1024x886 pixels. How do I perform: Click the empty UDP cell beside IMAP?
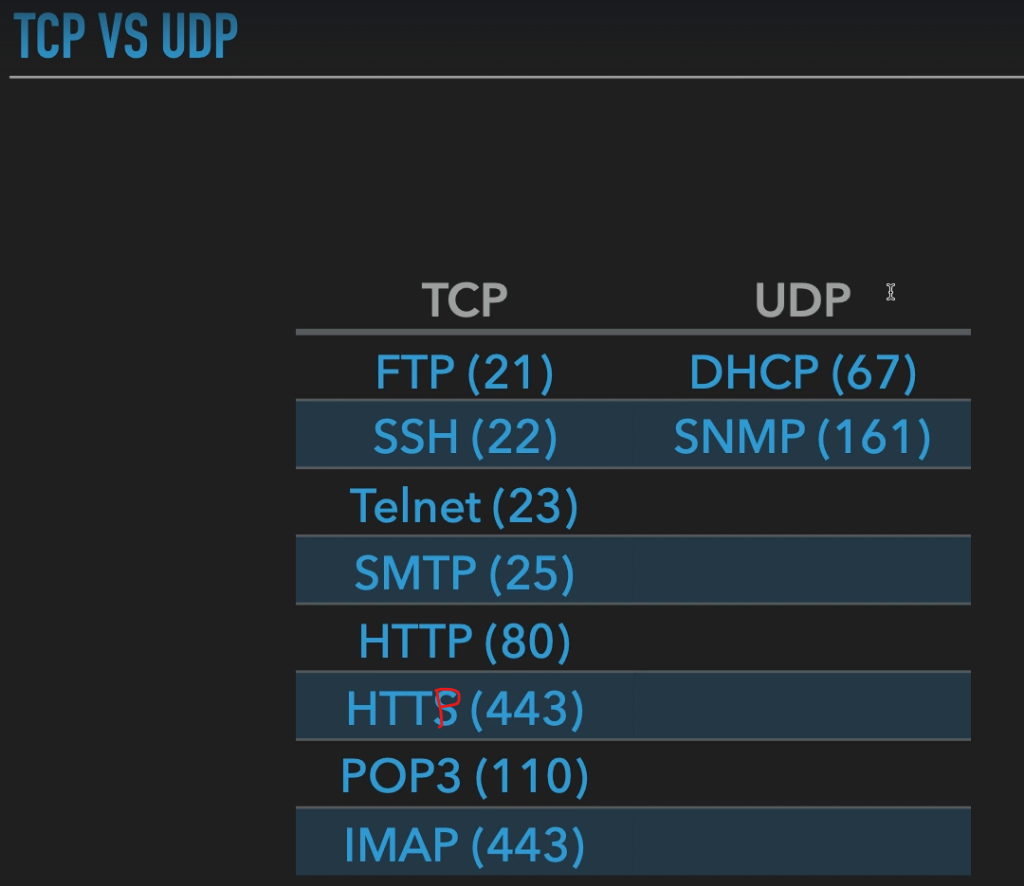pos(803,842)
